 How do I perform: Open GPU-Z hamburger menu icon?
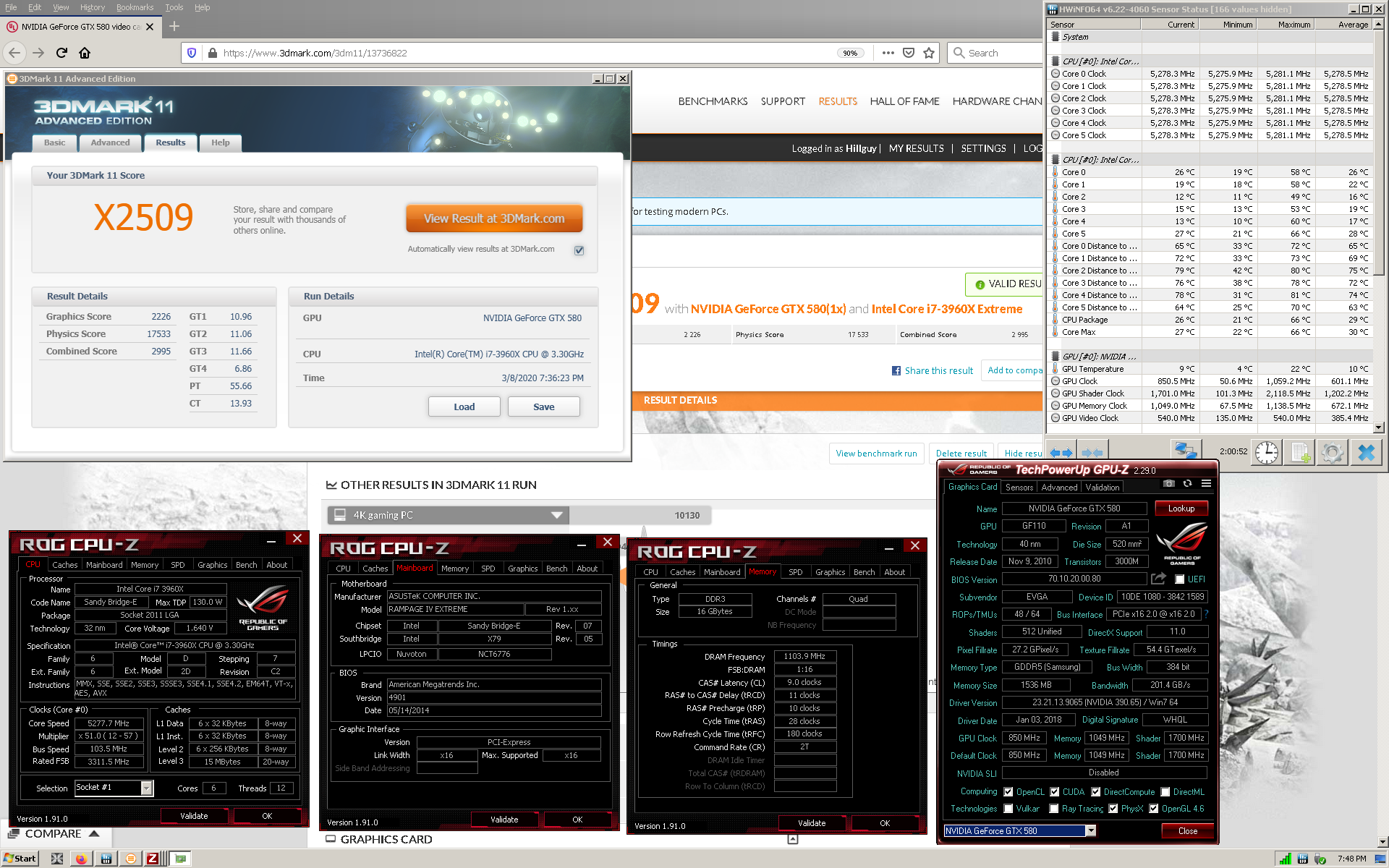[1206, 483]
